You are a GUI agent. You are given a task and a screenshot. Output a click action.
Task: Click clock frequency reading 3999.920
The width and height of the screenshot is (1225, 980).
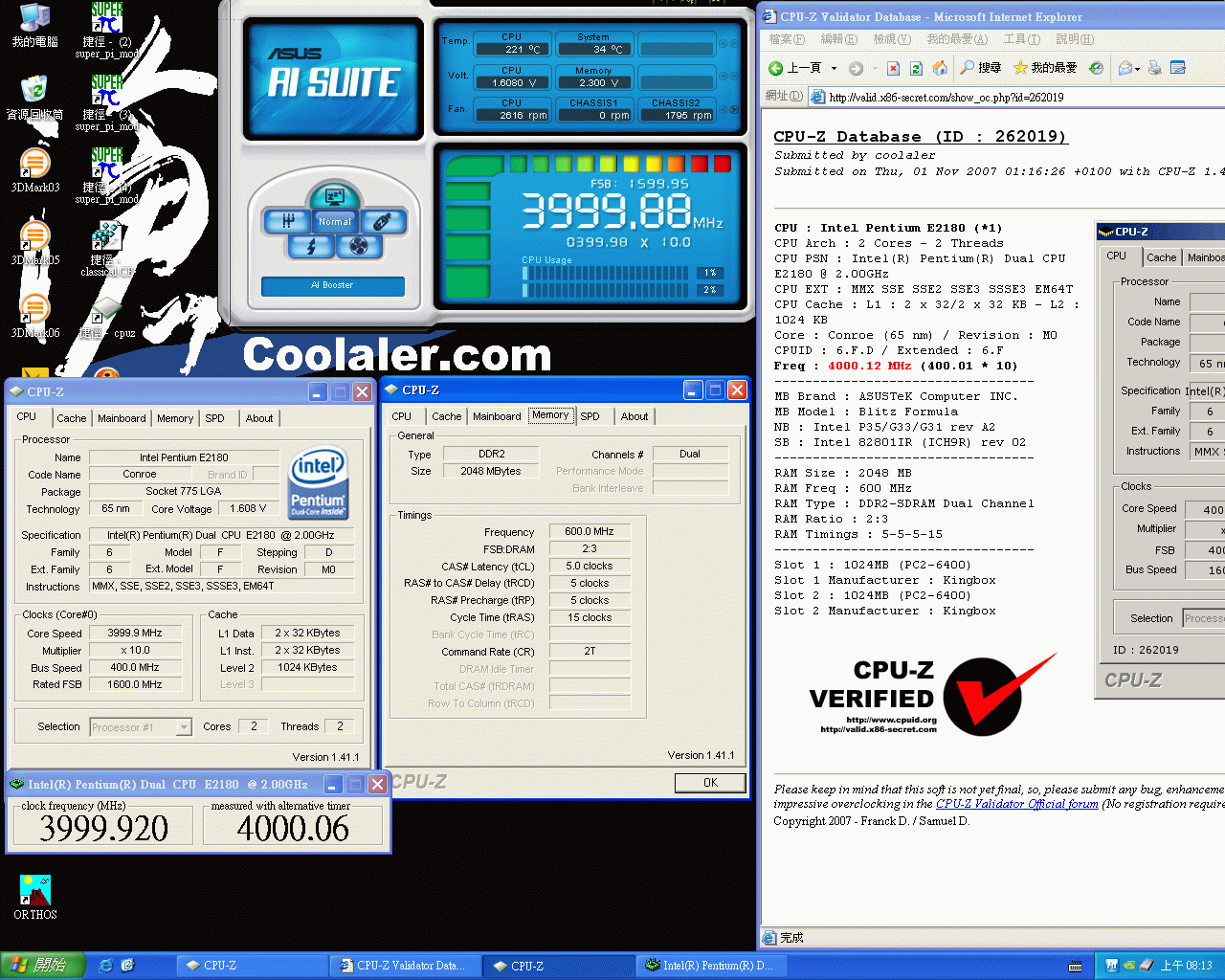tap(103, 829)
